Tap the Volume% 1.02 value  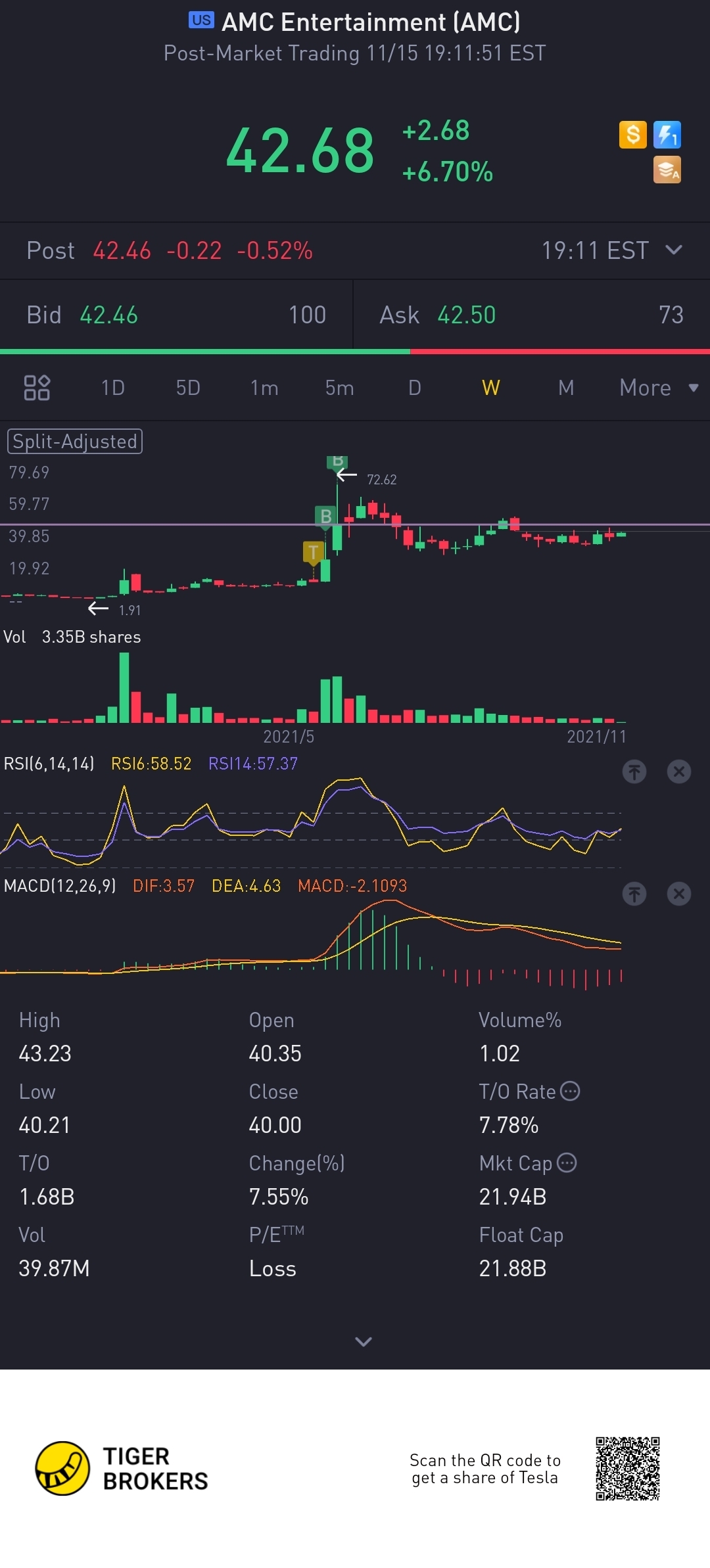tap(500, 1053)
